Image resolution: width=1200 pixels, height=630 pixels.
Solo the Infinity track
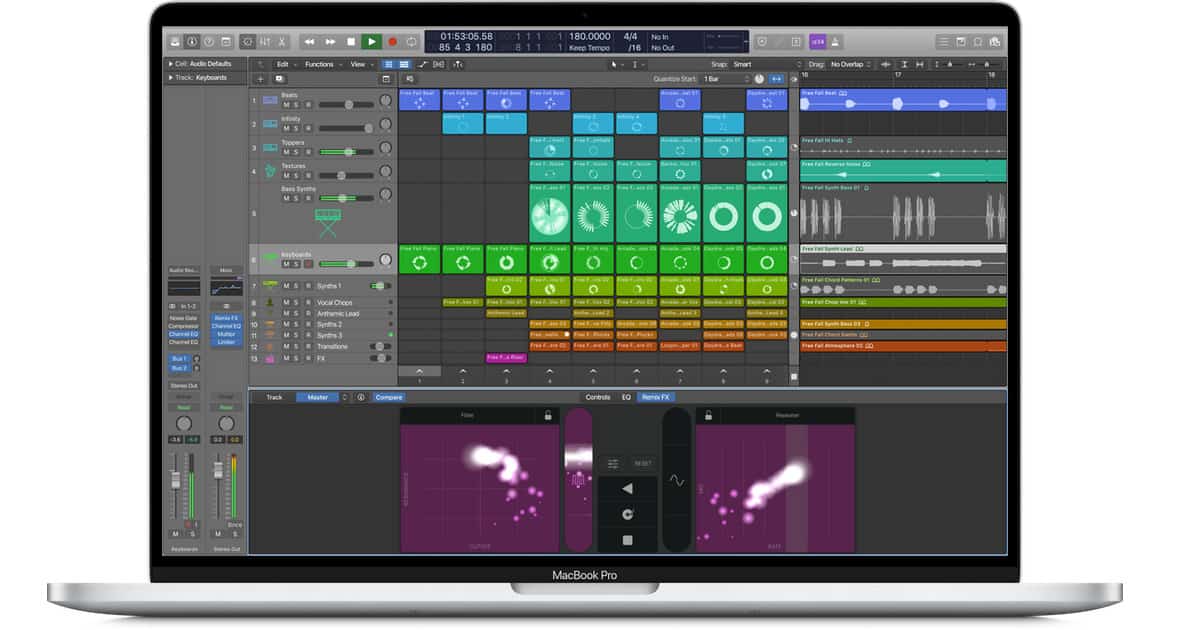[297, 128]
